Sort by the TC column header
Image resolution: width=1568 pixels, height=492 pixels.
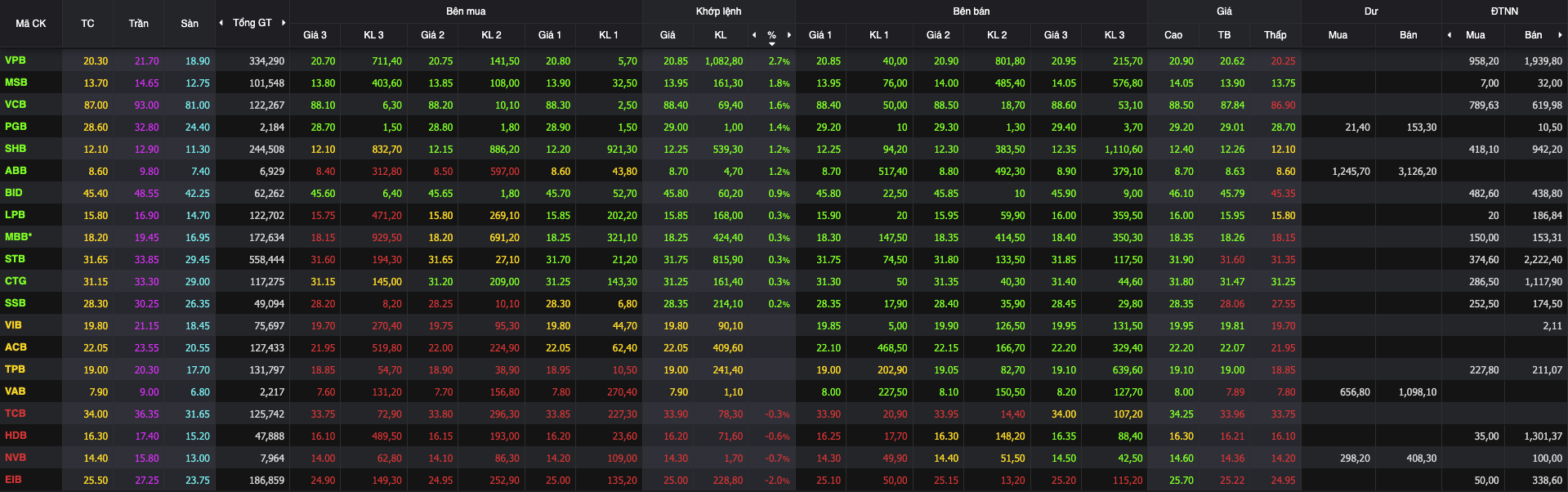click(87, 24)
